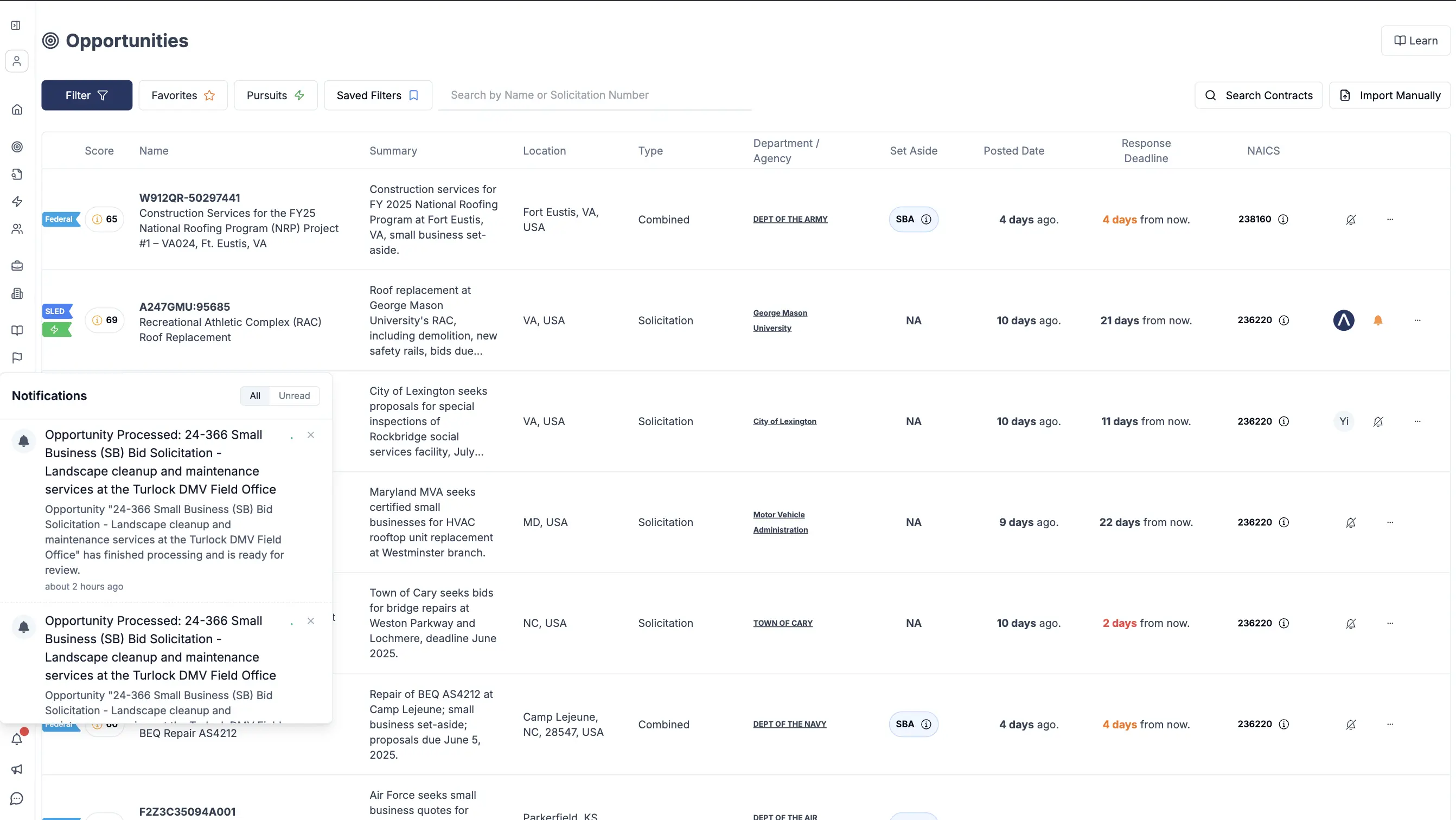Focus the Search by Name or Solicitation Number field

pos(595,95)
